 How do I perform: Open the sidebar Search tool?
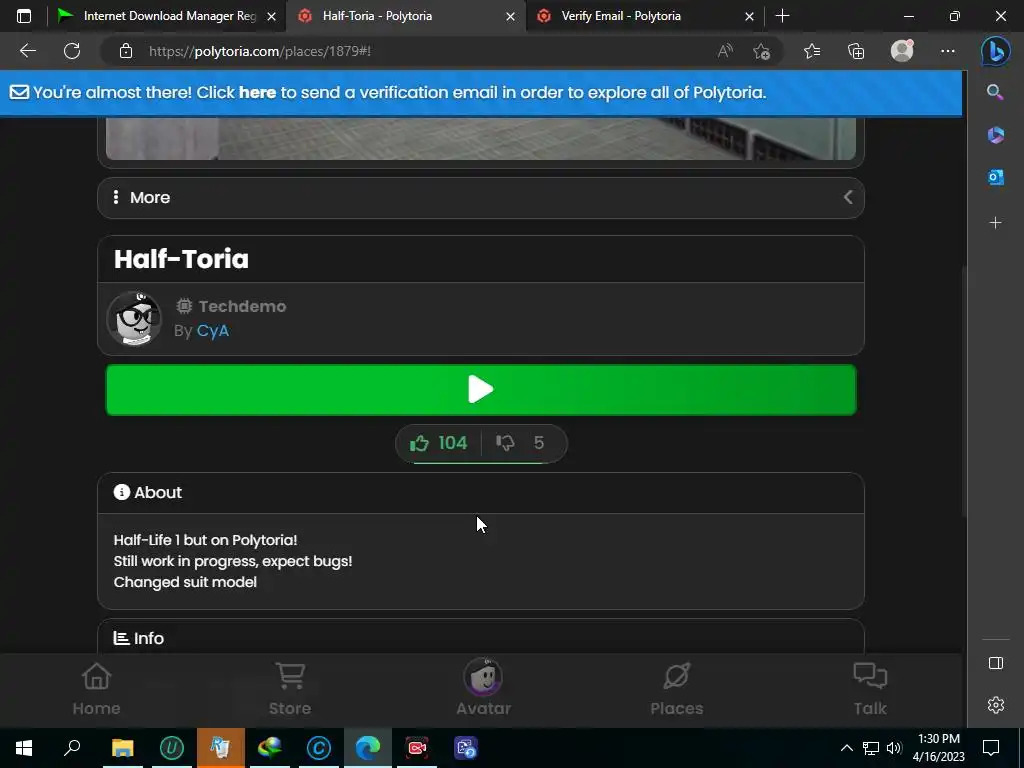pos(995,92)
